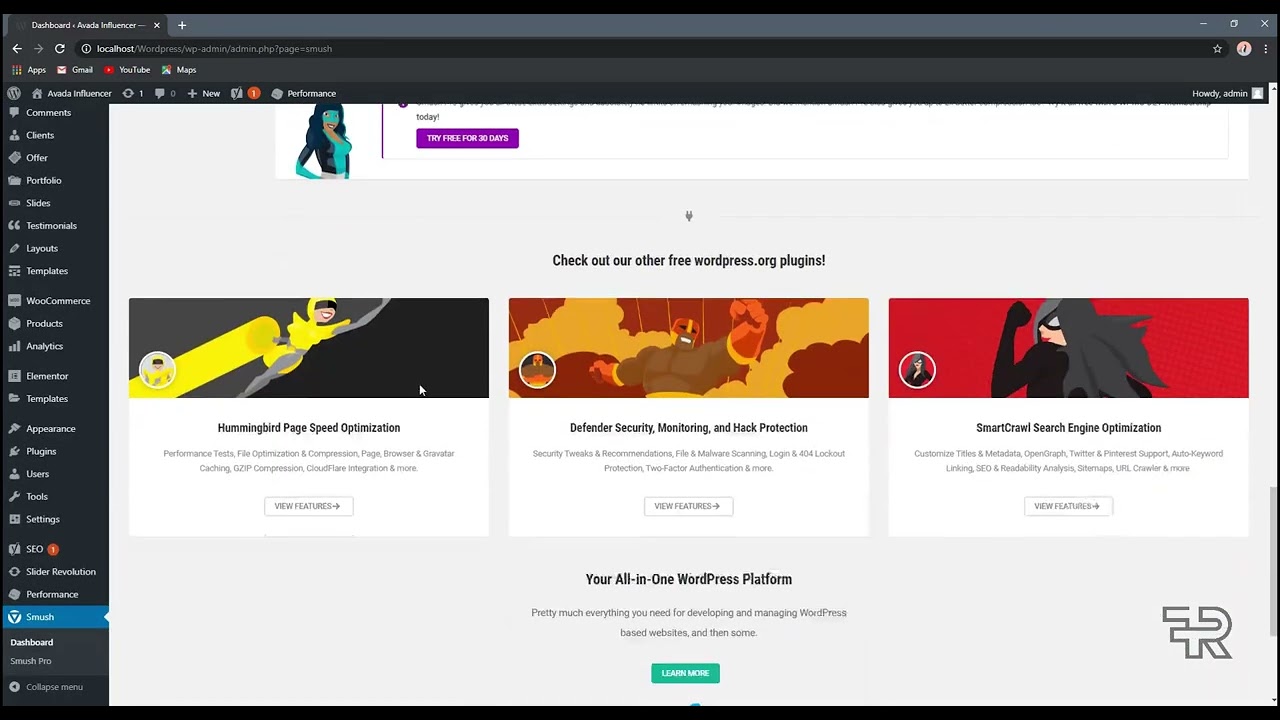Click the SmartCrawl round avatar icon
Image resolution: width=1280 pixels, height=720 pixels.
click(917, 370)
